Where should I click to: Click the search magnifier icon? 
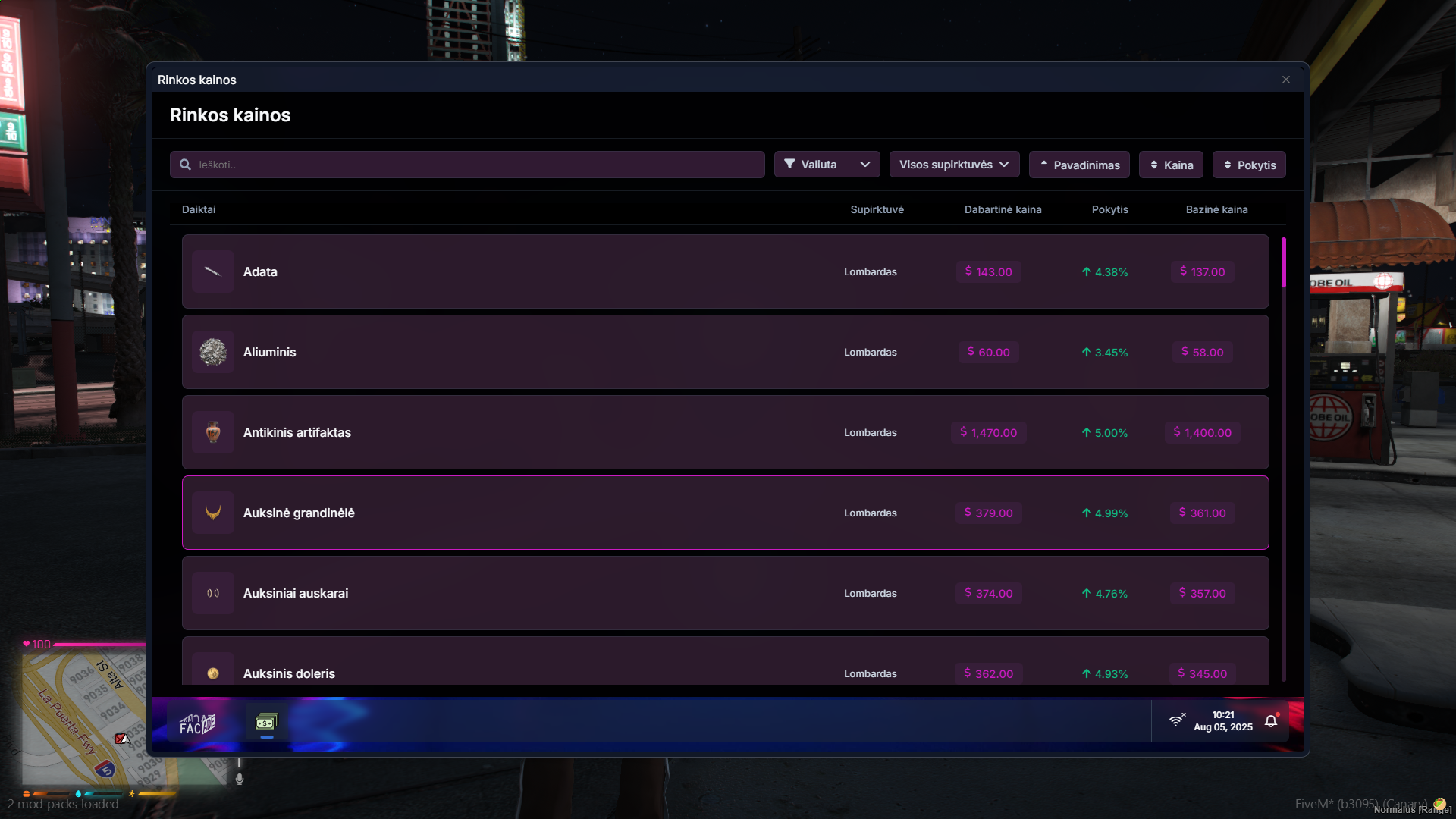point(185,165)
